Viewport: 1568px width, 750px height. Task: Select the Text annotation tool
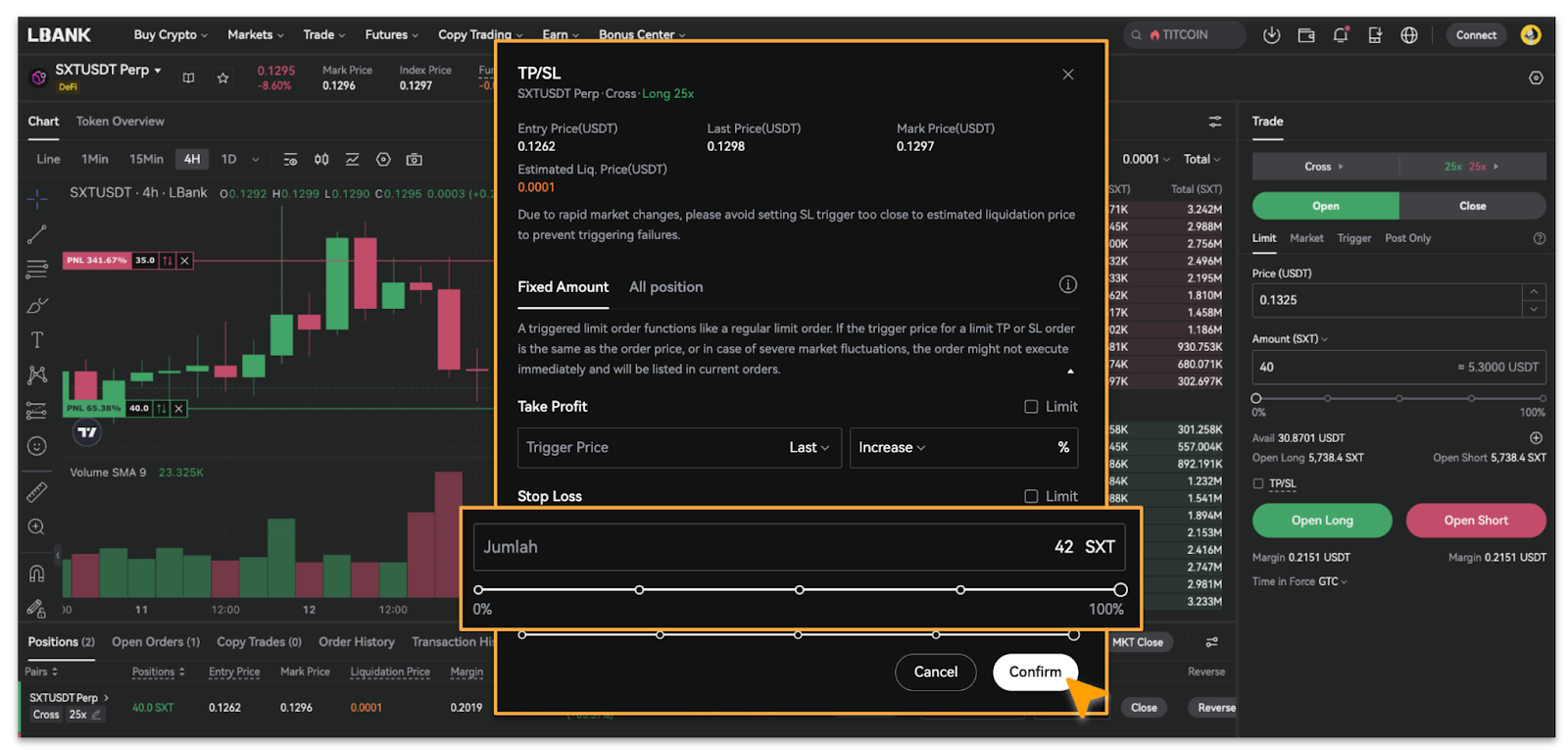click(37, 340)
